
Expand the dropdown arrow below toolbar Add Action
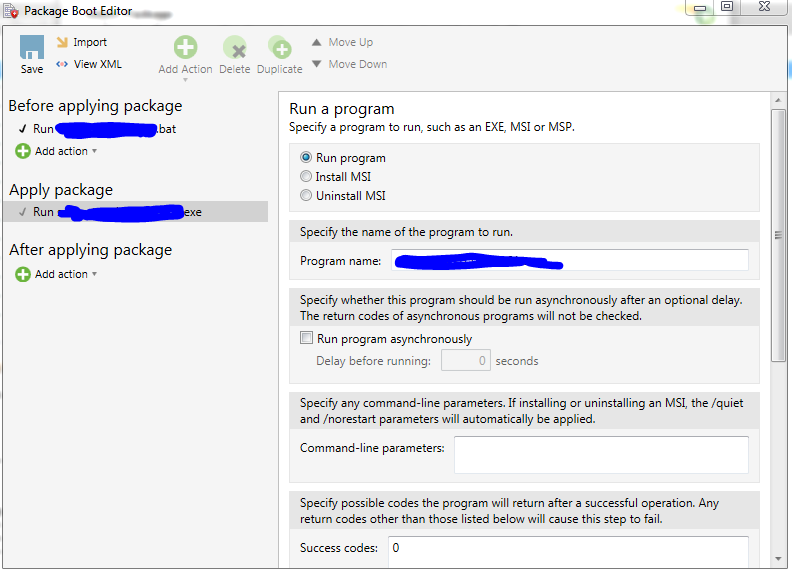(x=185, y=80)
